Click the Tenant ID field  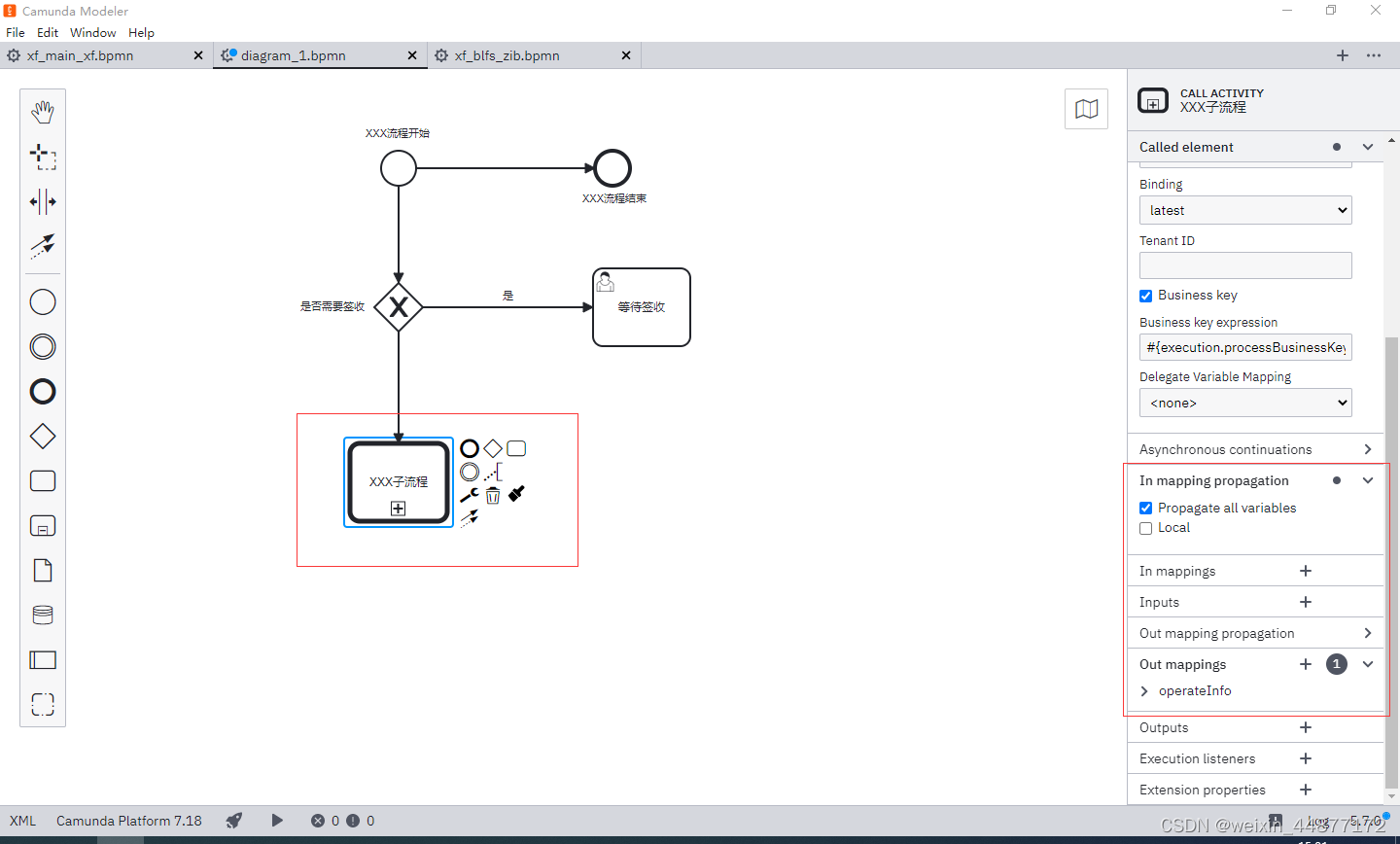point(1245,265)
